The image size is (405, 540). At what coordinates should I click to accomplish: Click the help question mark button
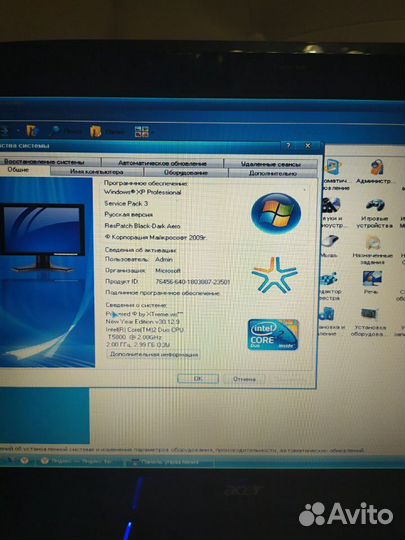(x=289, y=146)
